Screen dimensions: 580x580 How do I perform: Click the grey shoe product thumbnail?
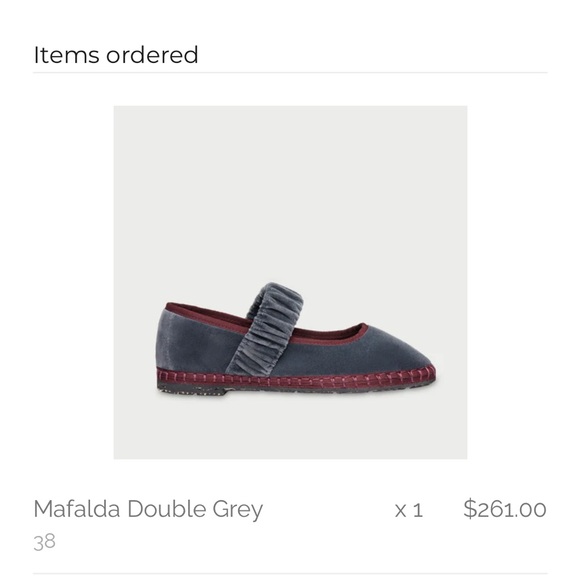click(x=290, y=282)
